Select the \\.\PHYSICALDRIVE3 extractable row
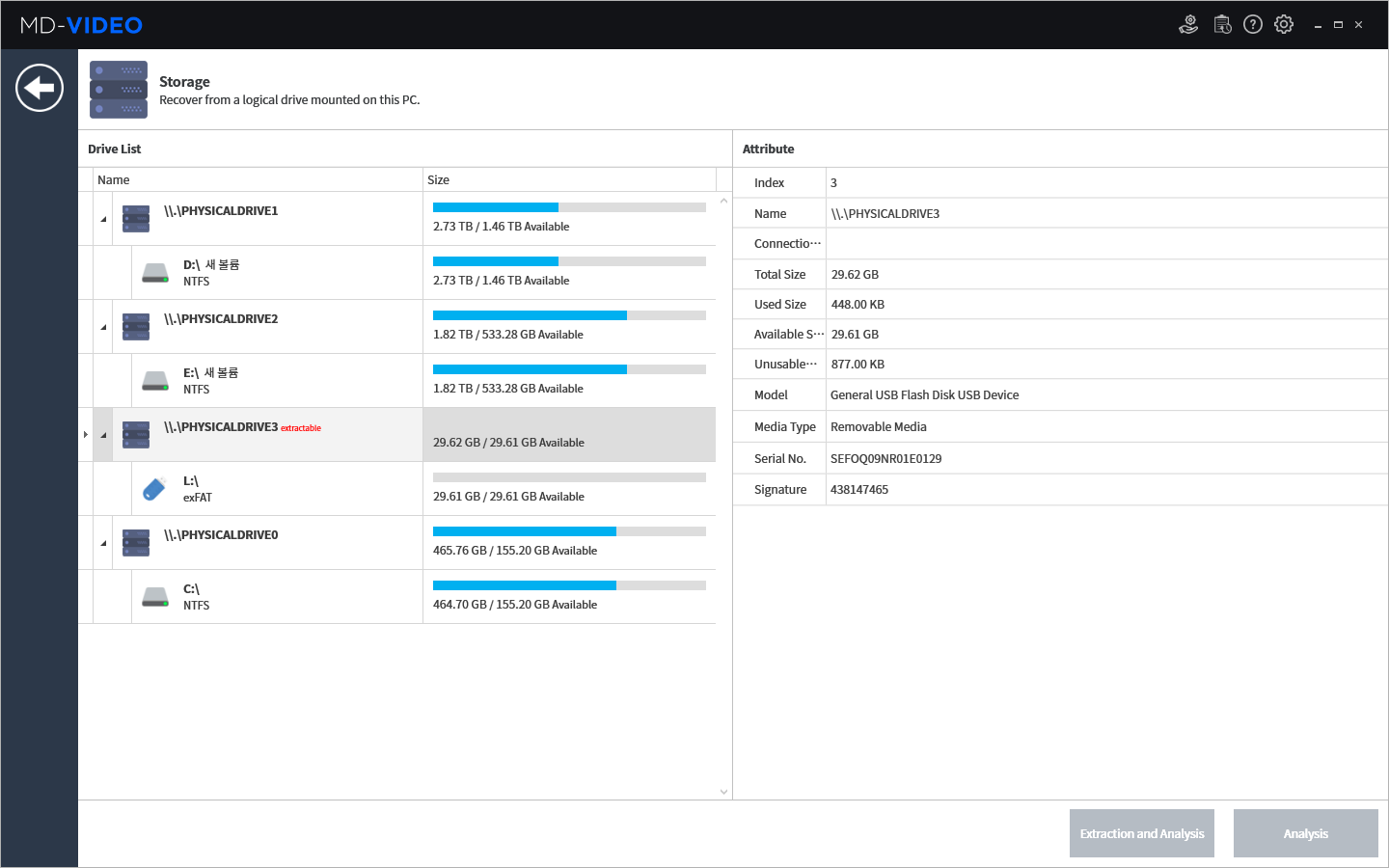1389x868 pixels. [x=396, y=435]
